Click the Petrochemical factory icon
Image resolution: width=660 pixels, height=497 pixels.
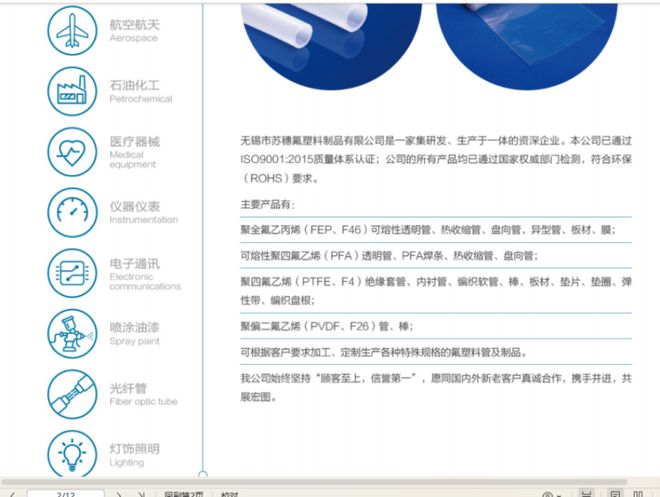(x=72, y=91)
